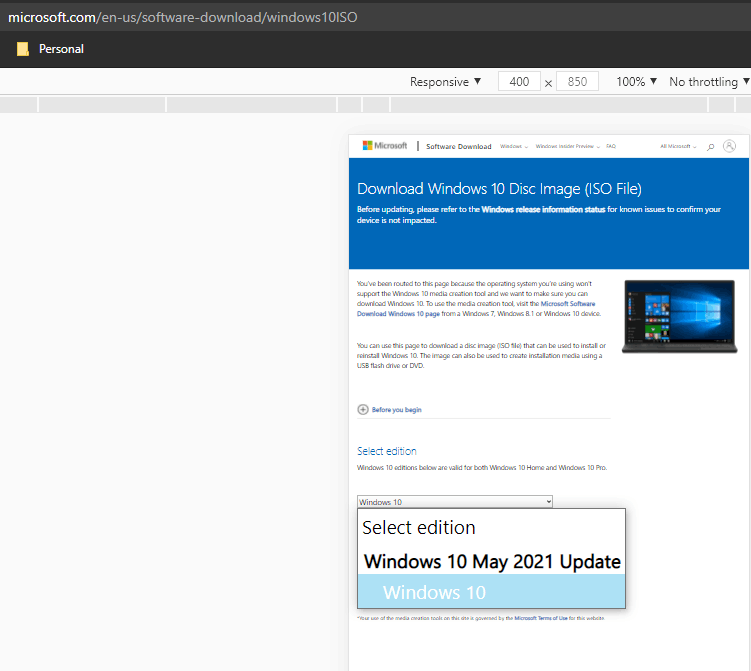Click the Personal bookmarks folder icon
This screenshot has height=671, width=751.
(x=23, y=49)
